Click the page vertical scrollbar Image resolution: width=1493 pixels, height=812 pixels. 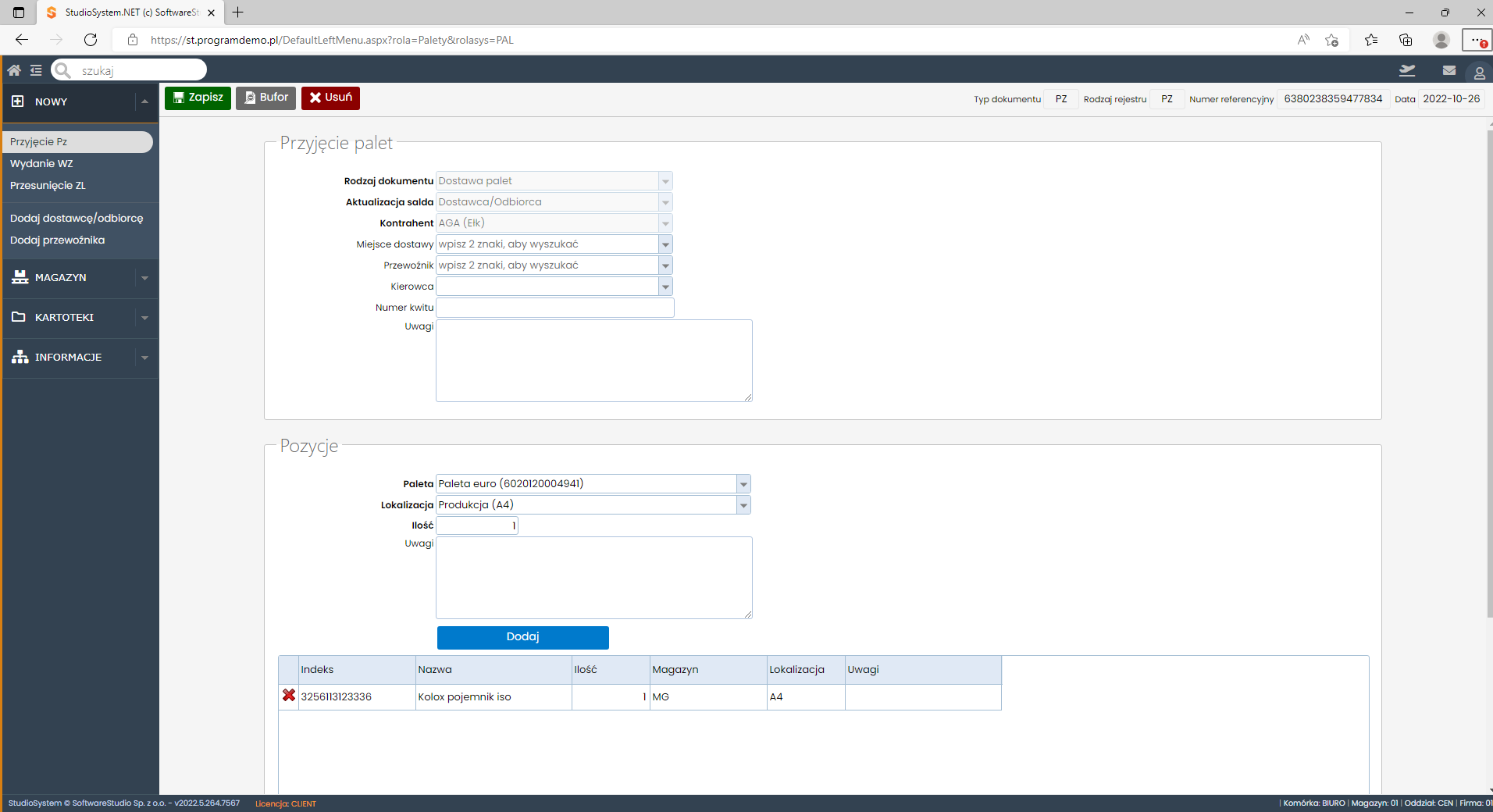[1489, 375]
